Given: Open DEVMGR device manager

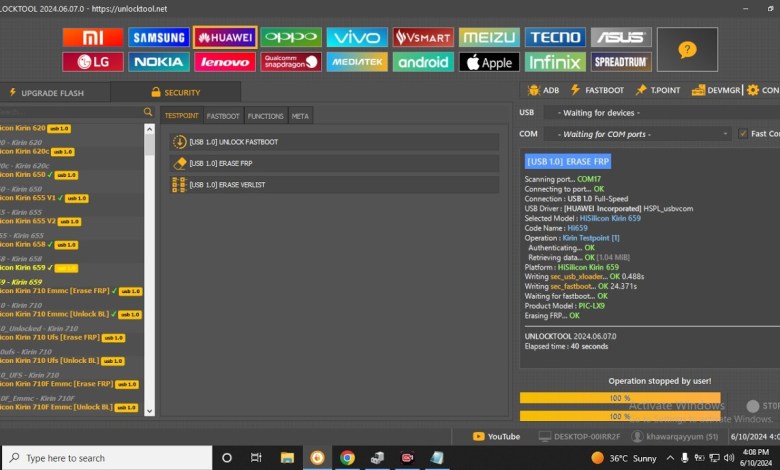Looking at the screenshot, I should (716, 90).
